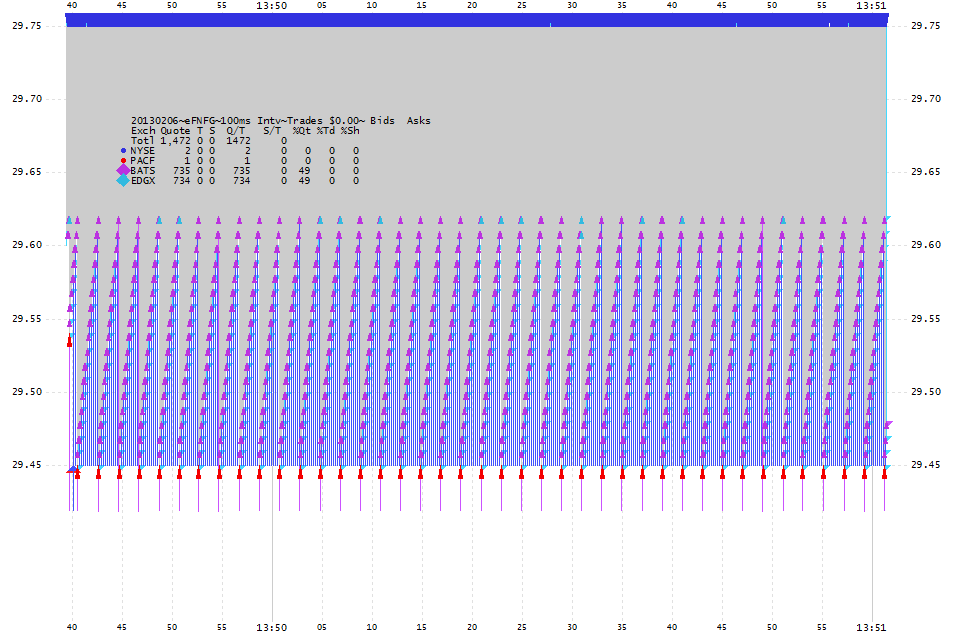Select the BATS exchange label in legend
The height and width of the screenshot is (634, 953).
[143, 171]
